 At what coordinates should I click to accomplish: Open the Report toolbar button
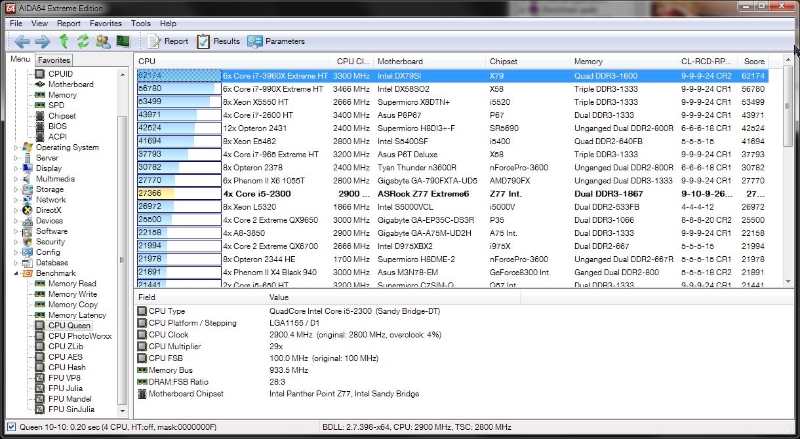168,41
